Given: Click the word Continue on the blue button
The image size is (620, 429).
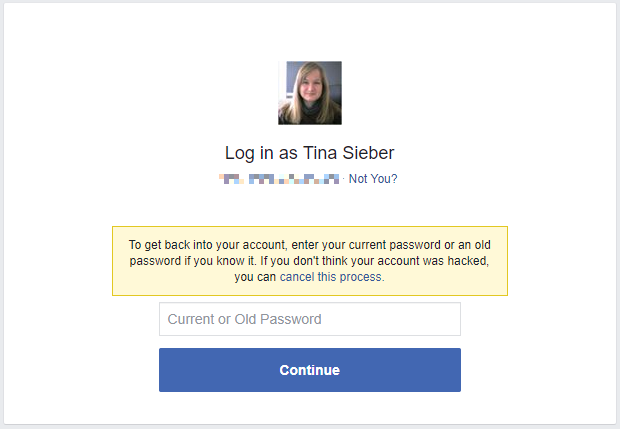Looking at the screenshot, I should (310, 370).
